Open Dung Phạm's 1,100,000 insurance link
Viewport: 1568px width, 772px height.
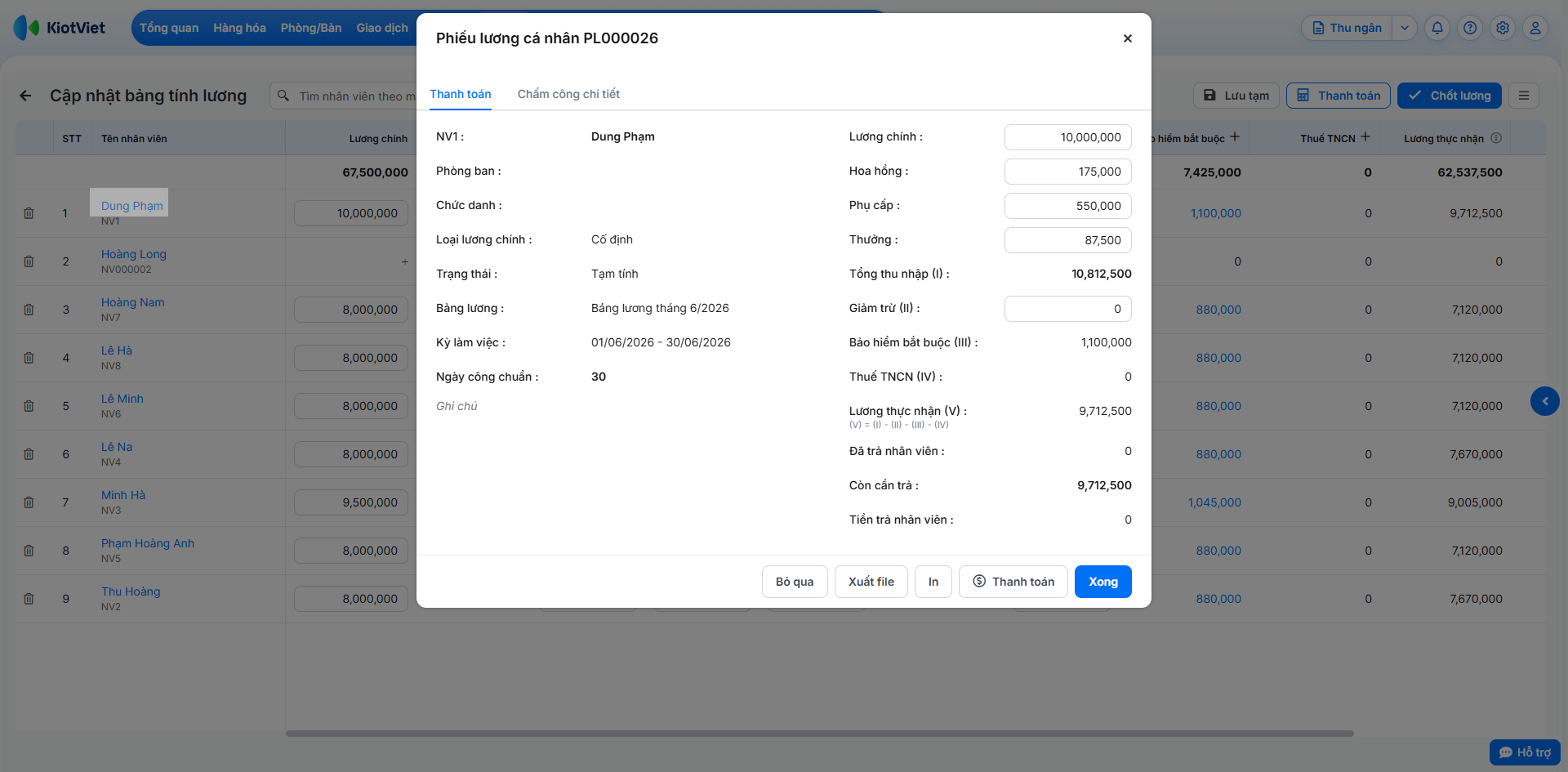pyautogui.click(x=1216, y=213)
